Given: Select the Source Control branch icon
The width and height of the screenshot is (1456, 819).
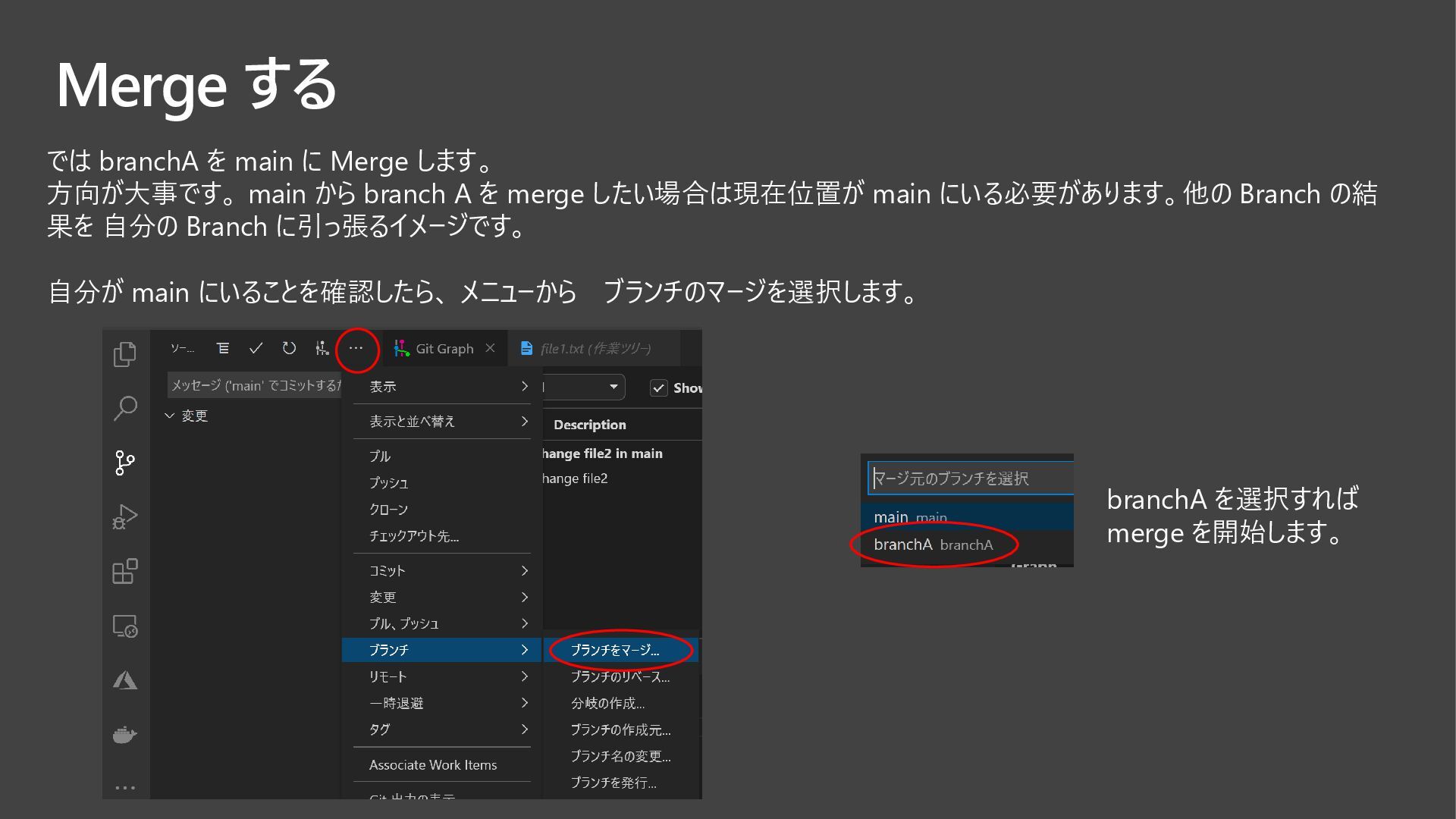Looking at the screenshot, I should [125, 463].
